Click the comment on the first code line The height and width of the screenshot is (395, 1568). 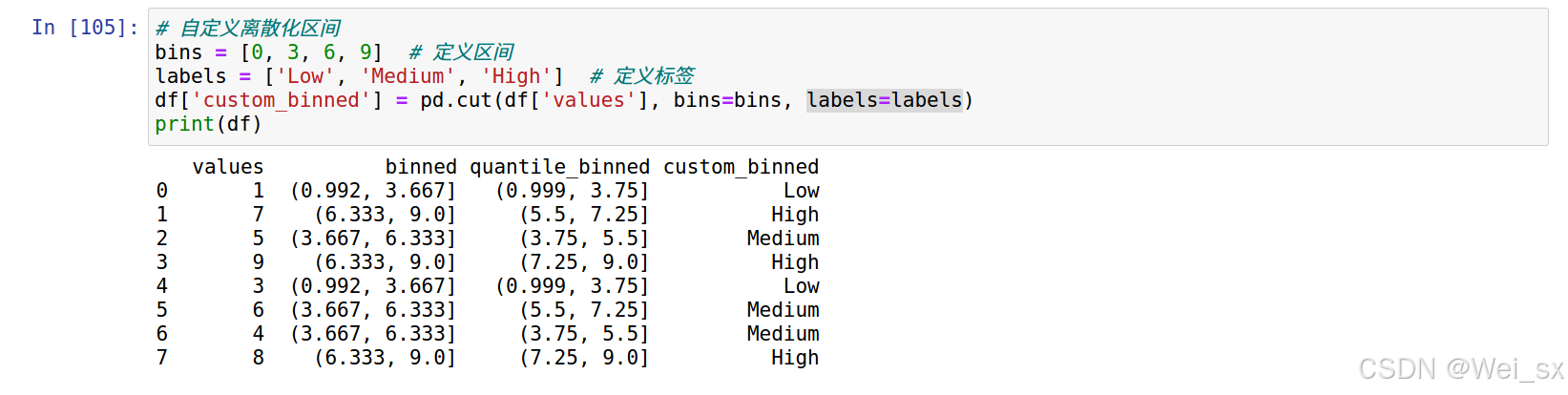tap(247, 29)
